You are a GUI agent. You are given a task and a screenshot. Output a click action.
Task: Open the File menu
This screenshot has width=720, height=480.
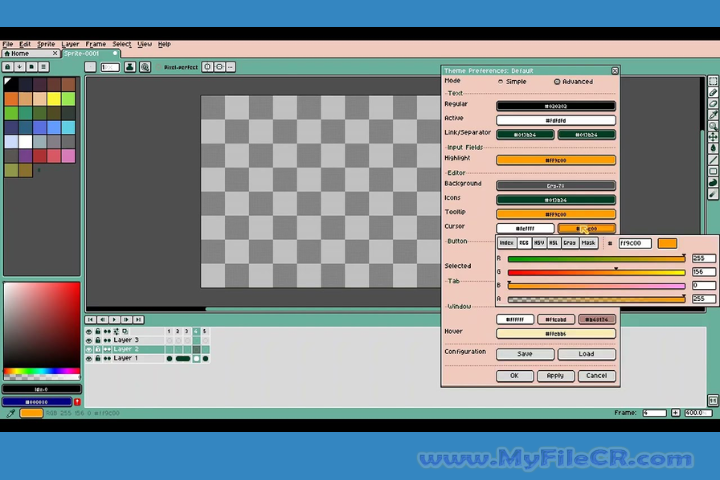pyautogui.click(x=8, y=44)
